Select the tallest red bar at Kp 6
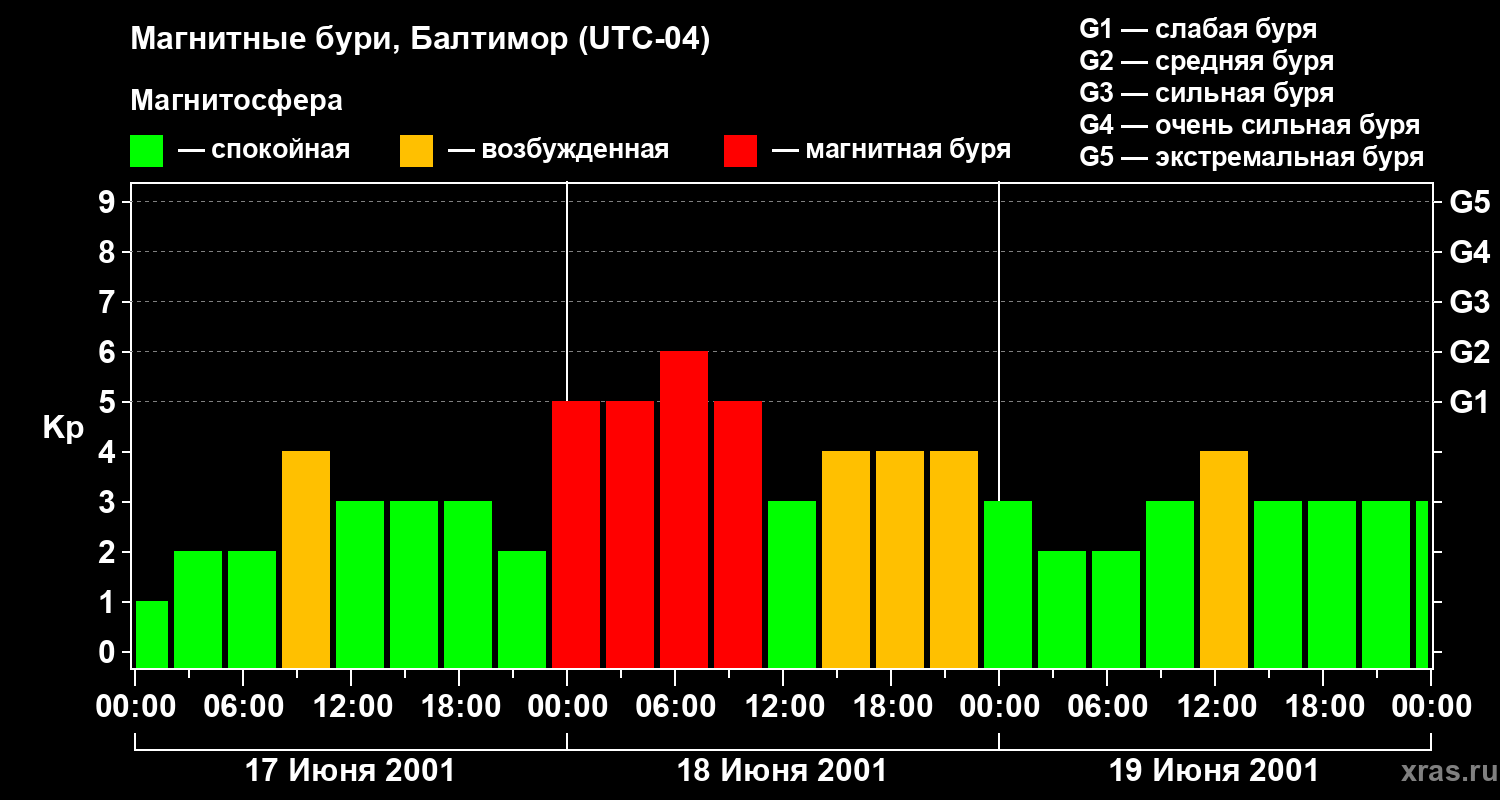Screen dimensions: 1500x800 684,510
